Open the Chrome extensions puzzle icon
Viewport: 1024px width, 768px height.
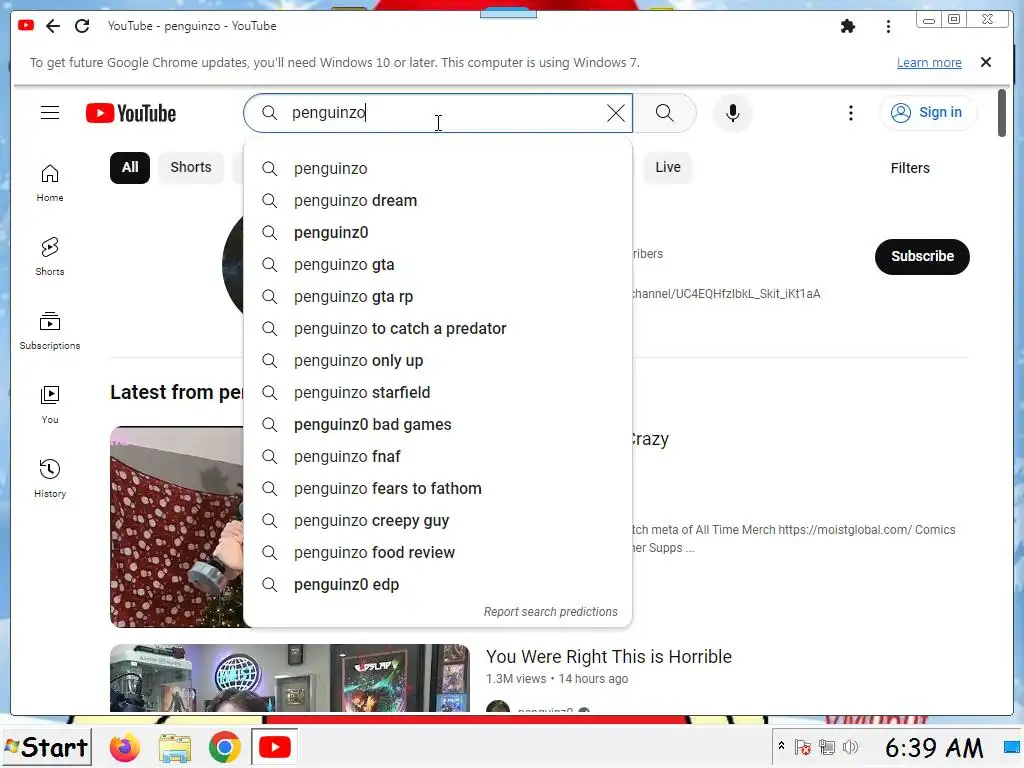click(848, 26)
